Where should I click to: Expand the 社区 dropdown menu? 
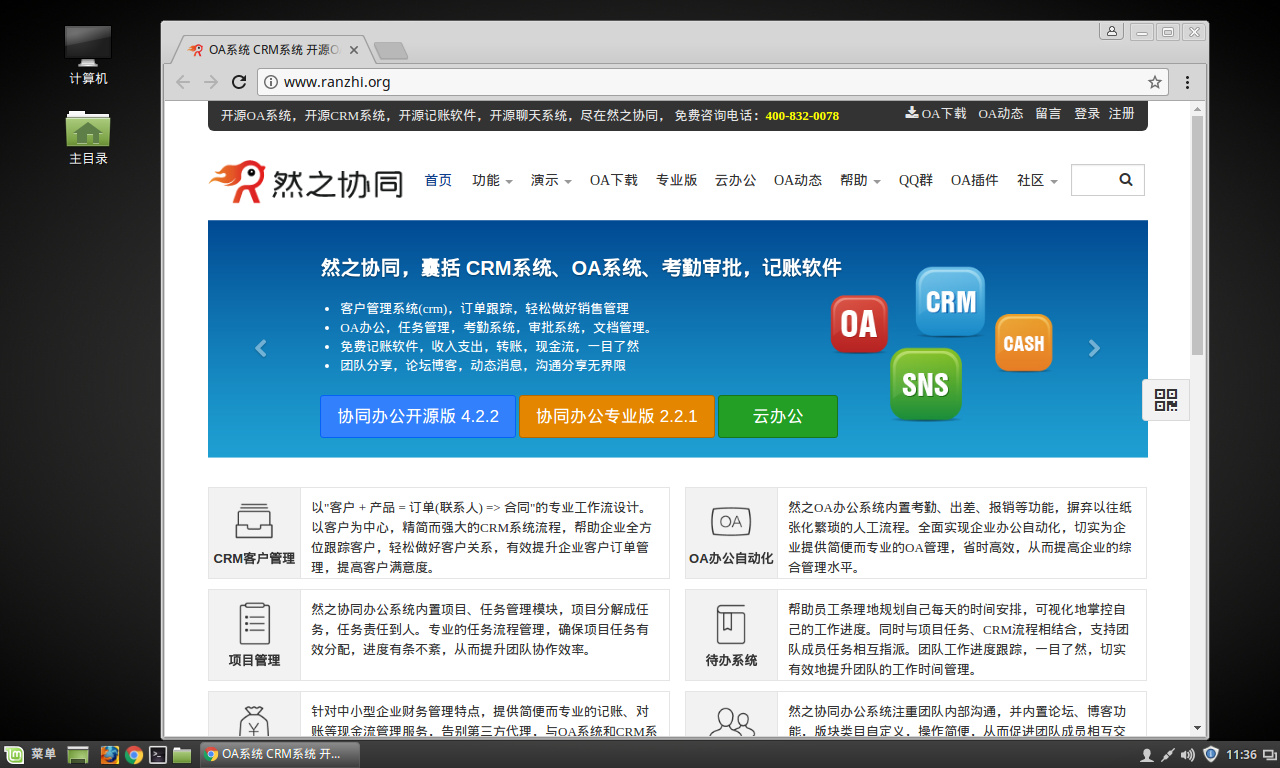1037,181
